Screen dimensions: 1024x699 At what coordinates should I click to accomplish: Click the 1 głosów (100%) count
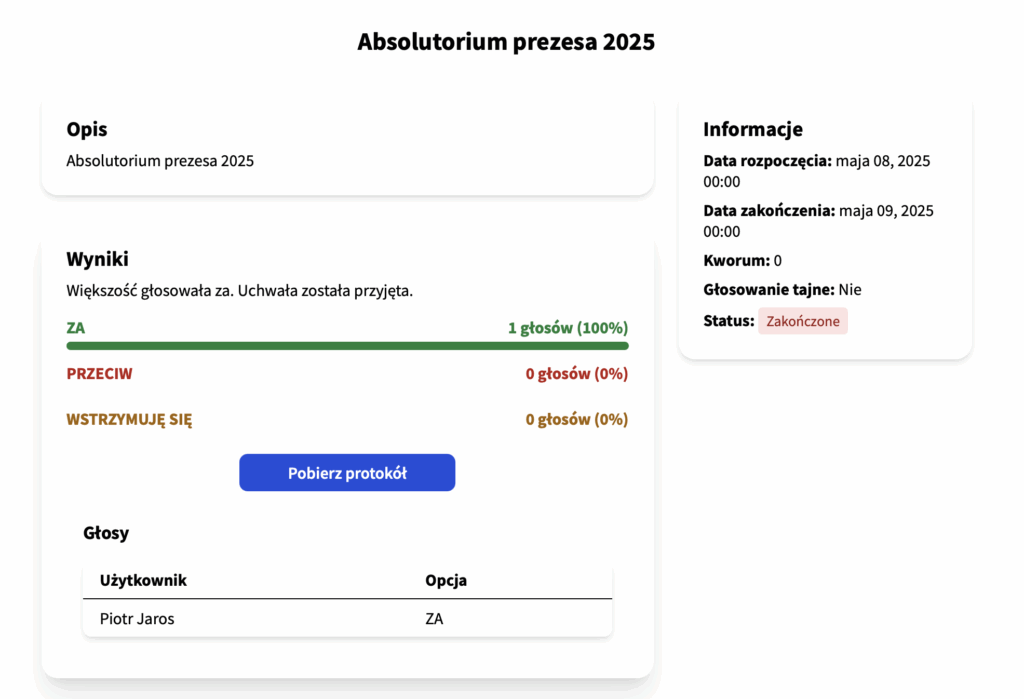[568, 328]
